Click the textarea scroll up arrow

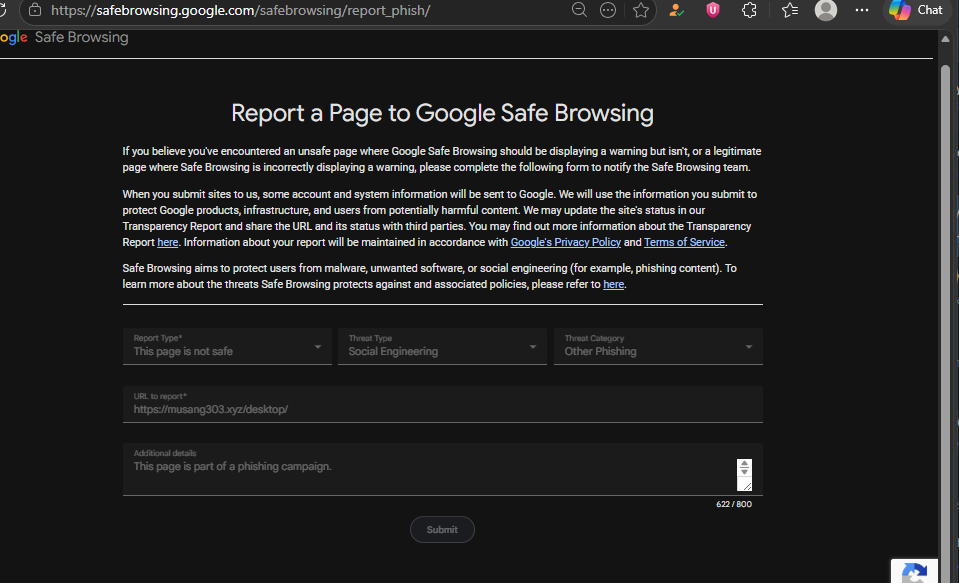pos(744,464)
